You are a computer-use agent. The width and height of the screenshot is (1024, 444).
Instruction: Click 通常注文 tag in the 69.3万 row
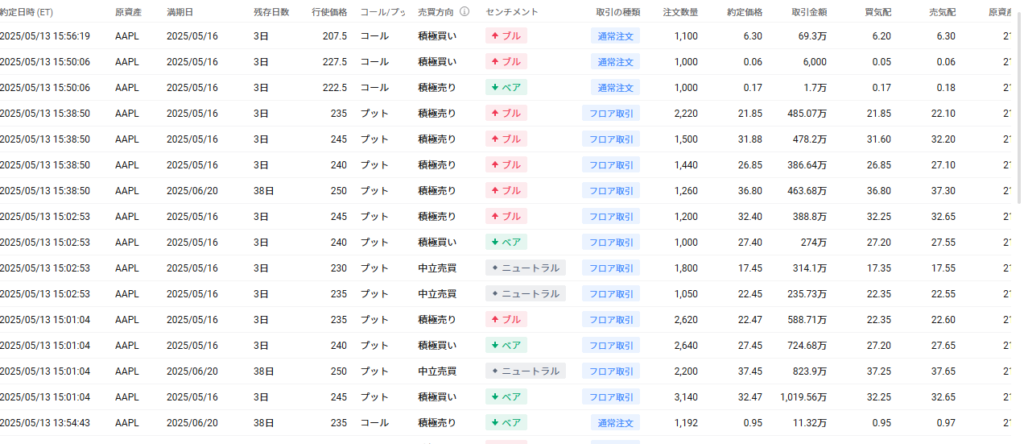click(615, 35)
